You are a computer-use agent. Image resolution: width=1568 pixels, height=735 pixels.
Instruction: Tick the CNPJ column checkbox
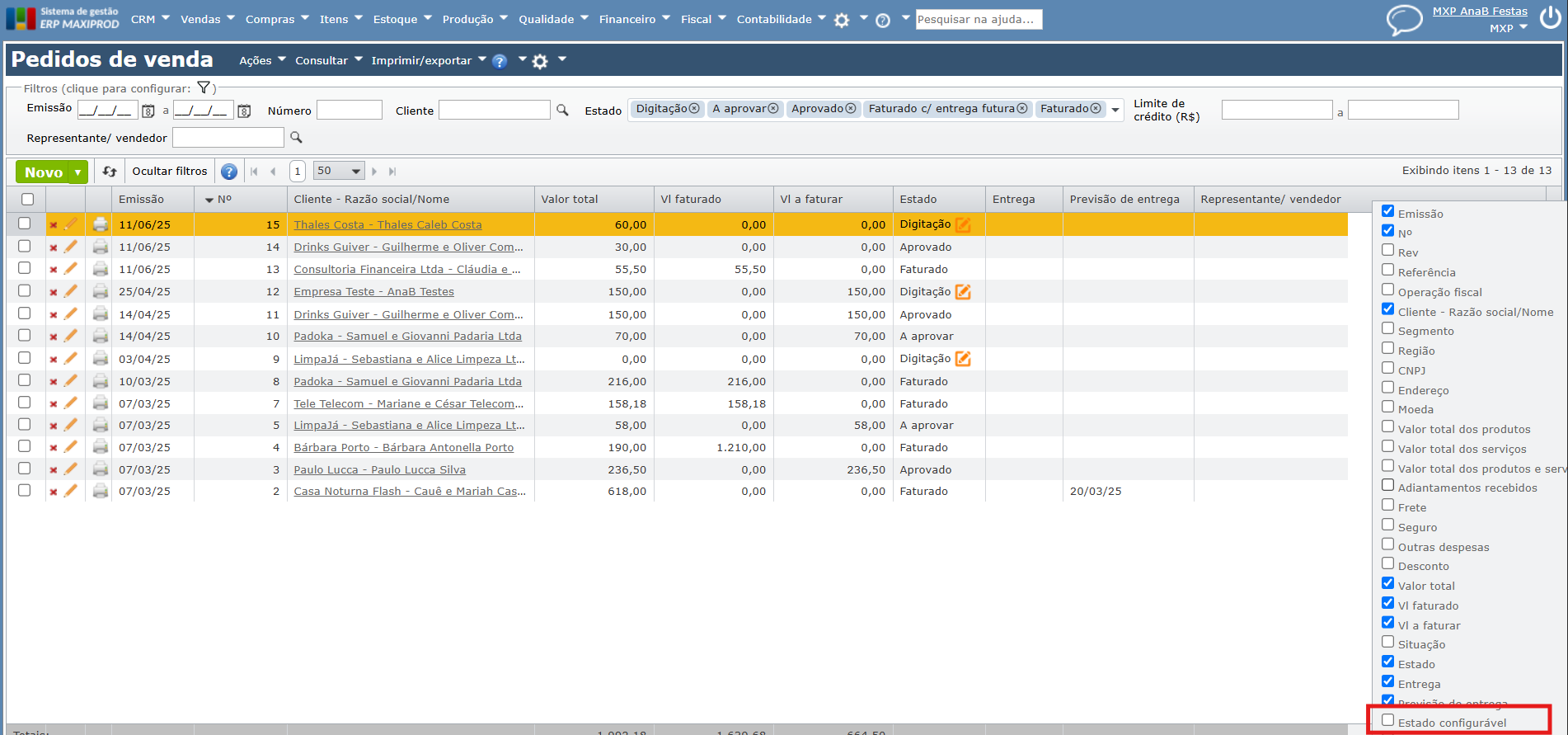click(x=1388, y=368)
